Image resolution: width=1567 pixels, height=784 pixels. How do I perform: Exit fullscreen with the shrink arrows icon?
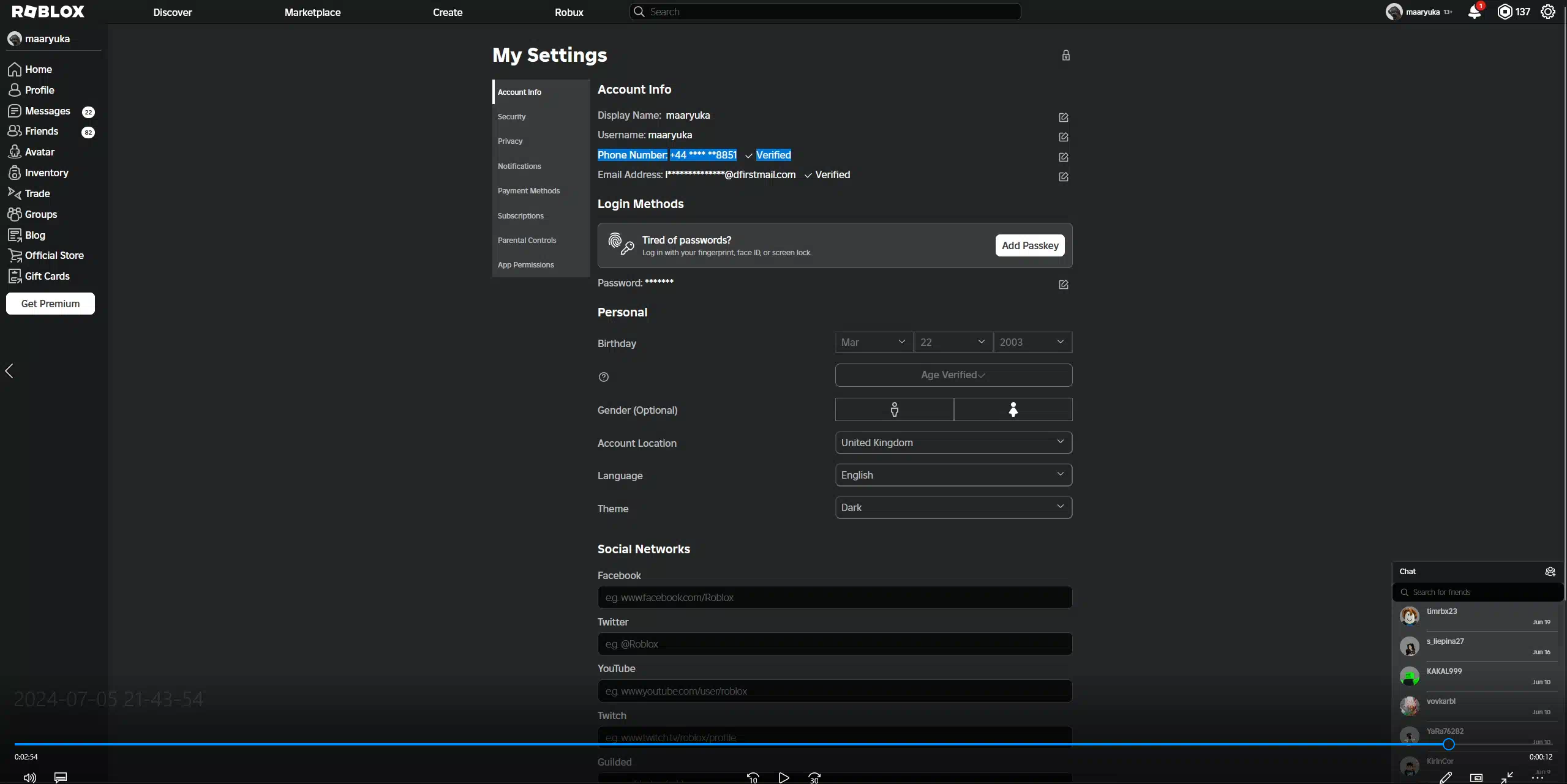[1507, 777]
